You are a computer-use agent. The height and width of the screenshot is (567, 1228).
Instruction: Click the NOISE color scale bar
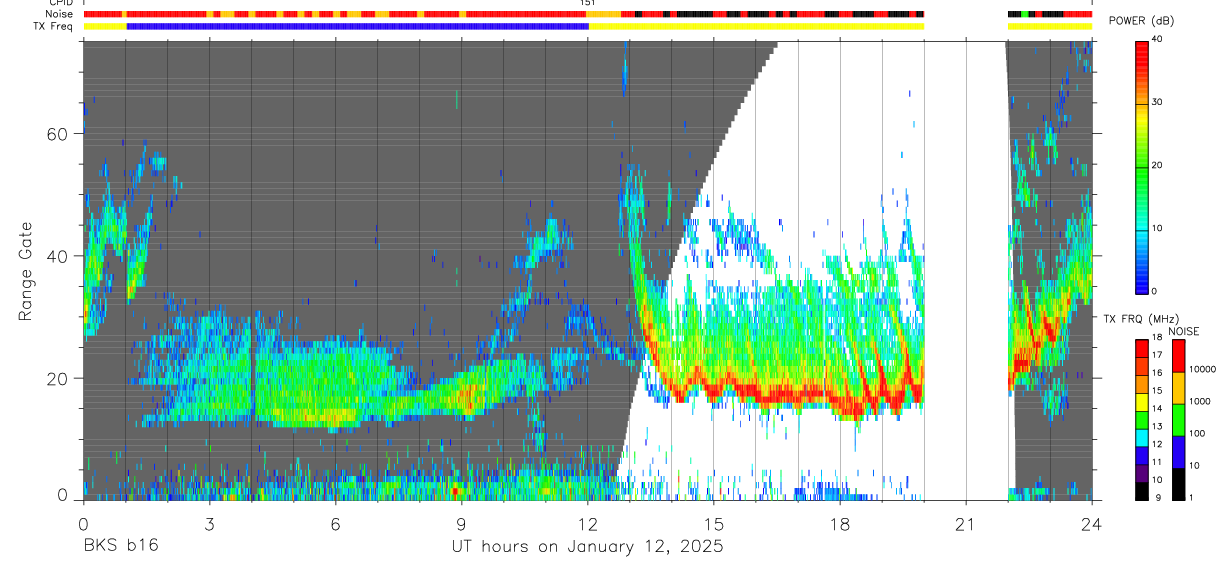[x=1177, y=420]
